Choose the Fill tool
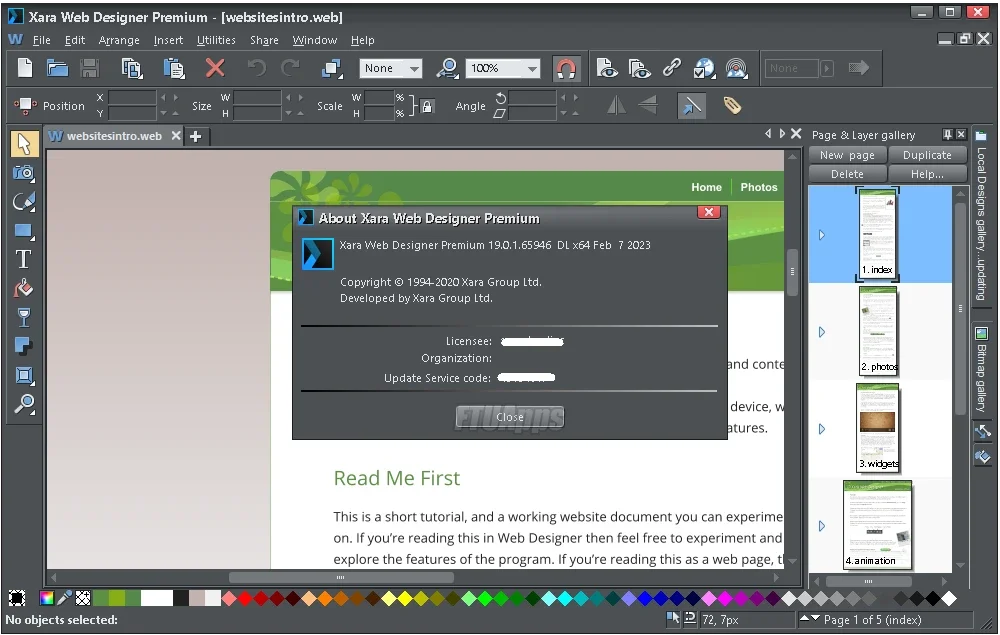 click(x=24, y=289)
